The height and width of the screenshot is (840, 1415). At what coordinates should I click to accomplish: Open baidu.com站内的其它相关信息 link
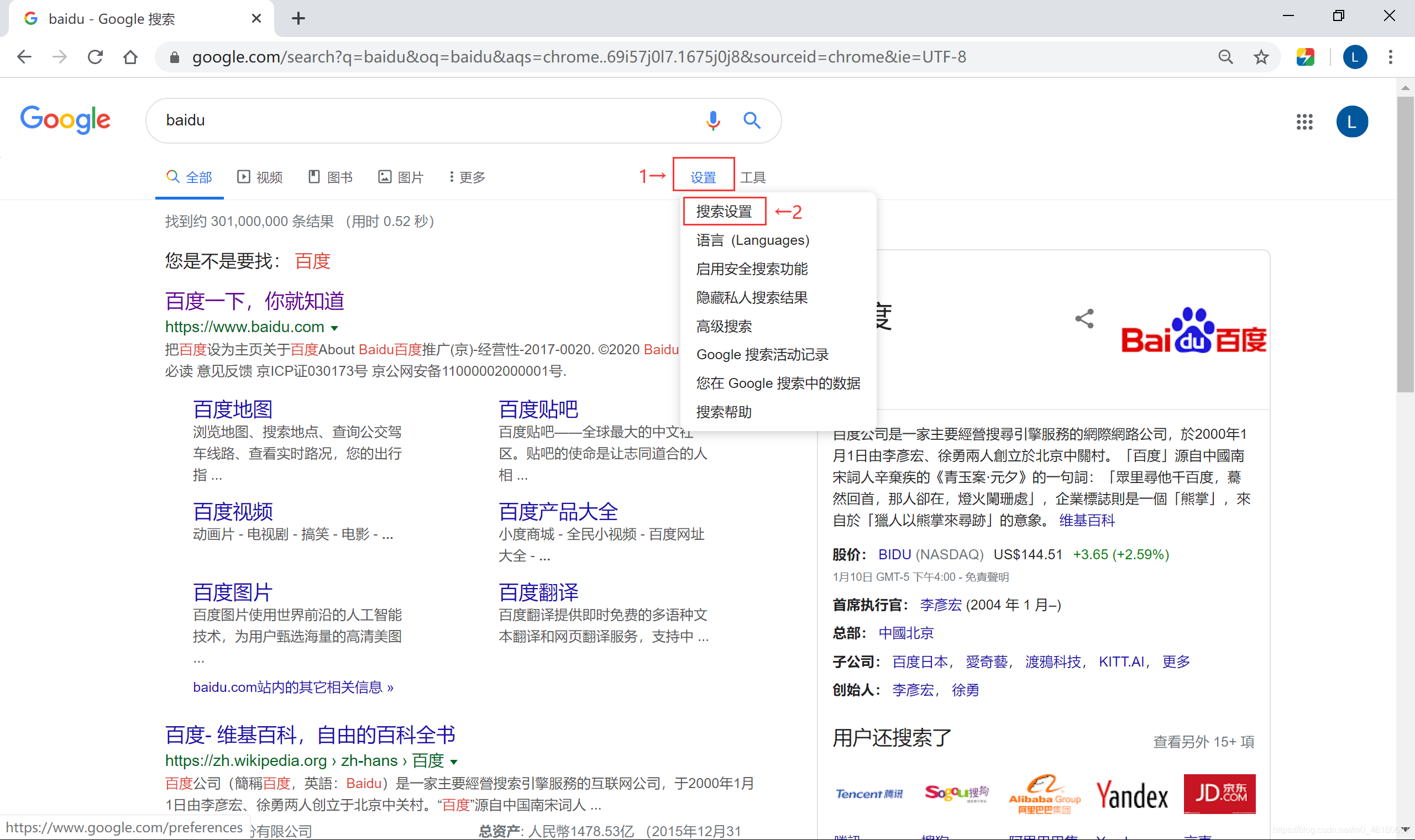293,687
